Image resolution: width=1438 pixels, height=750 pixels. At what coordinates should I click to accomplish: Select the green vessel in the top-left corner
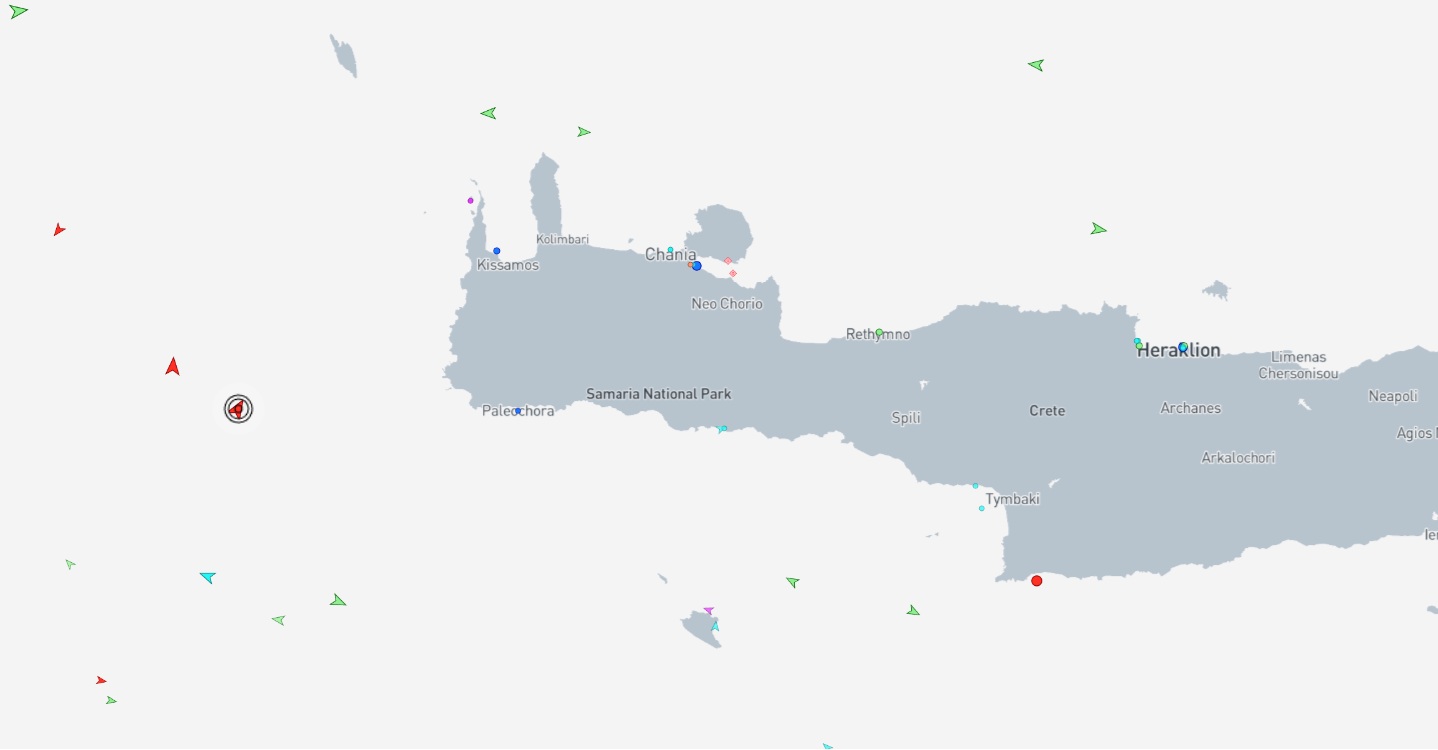click(18, 12)
